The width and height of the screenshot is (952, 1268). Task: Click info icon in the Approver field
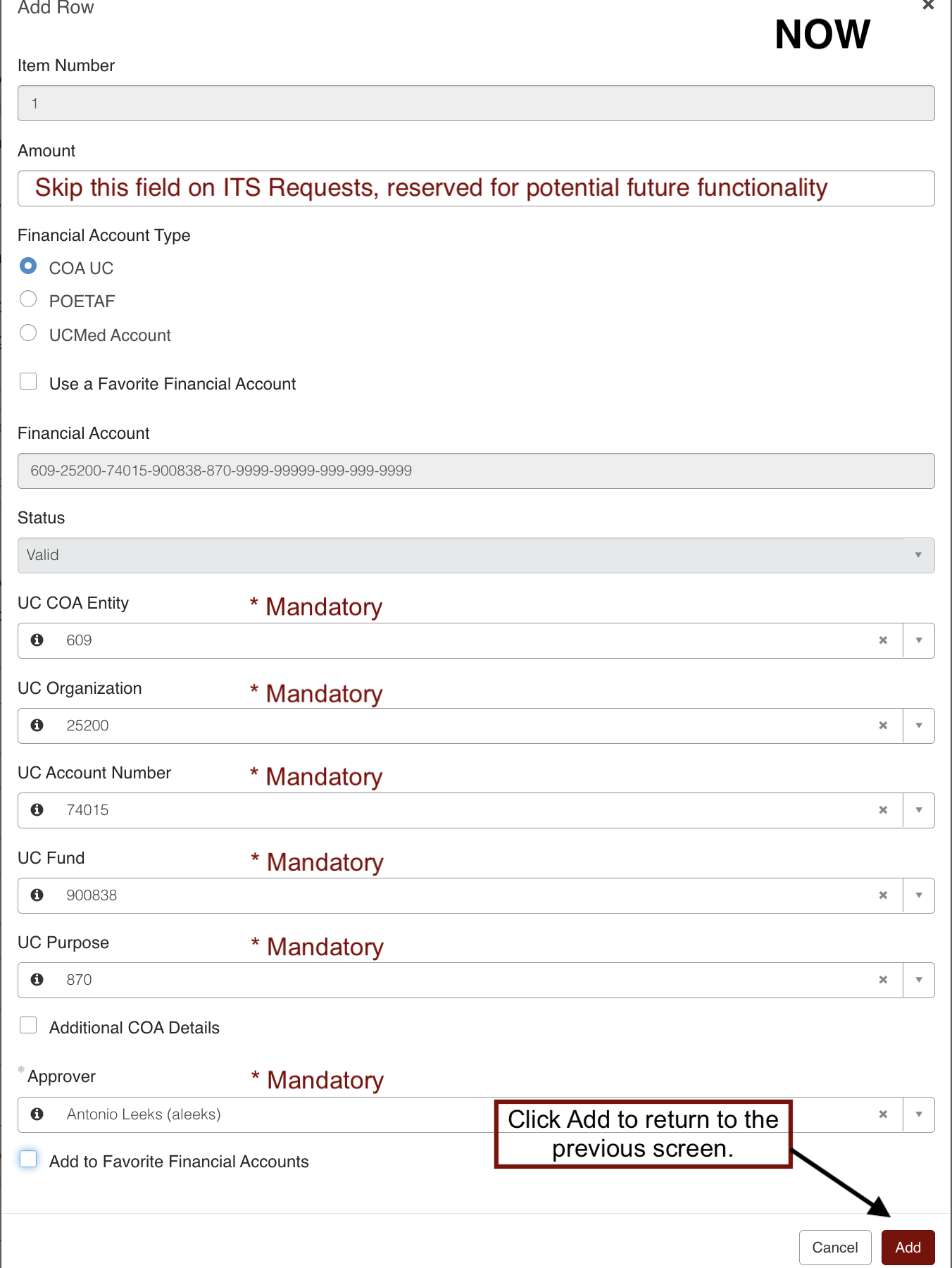37,1114
